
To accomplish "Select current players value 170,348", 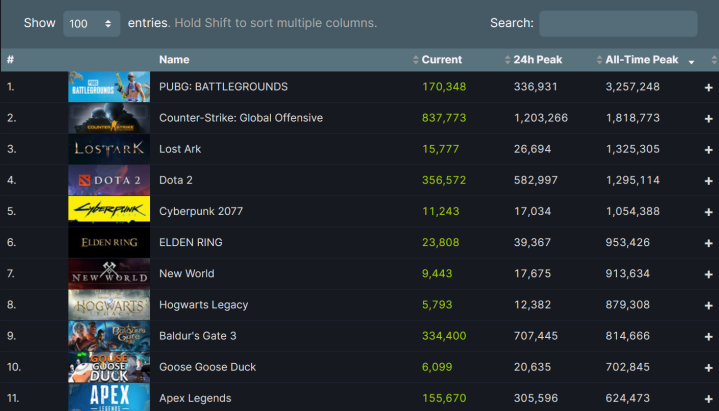I will [444, 87].
